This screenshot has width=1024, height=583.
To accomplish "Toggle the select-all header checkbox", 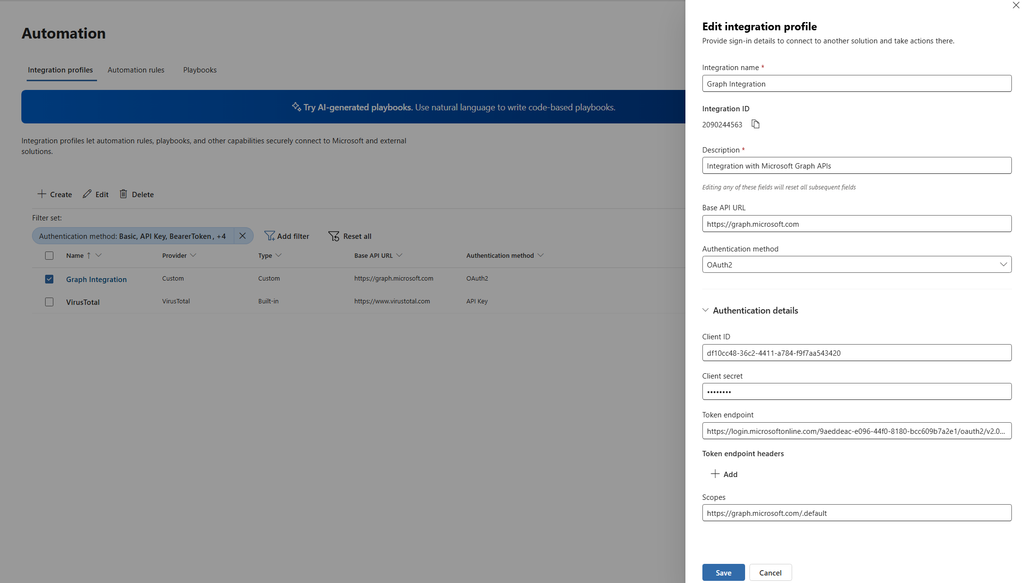I will click(49, 255).
